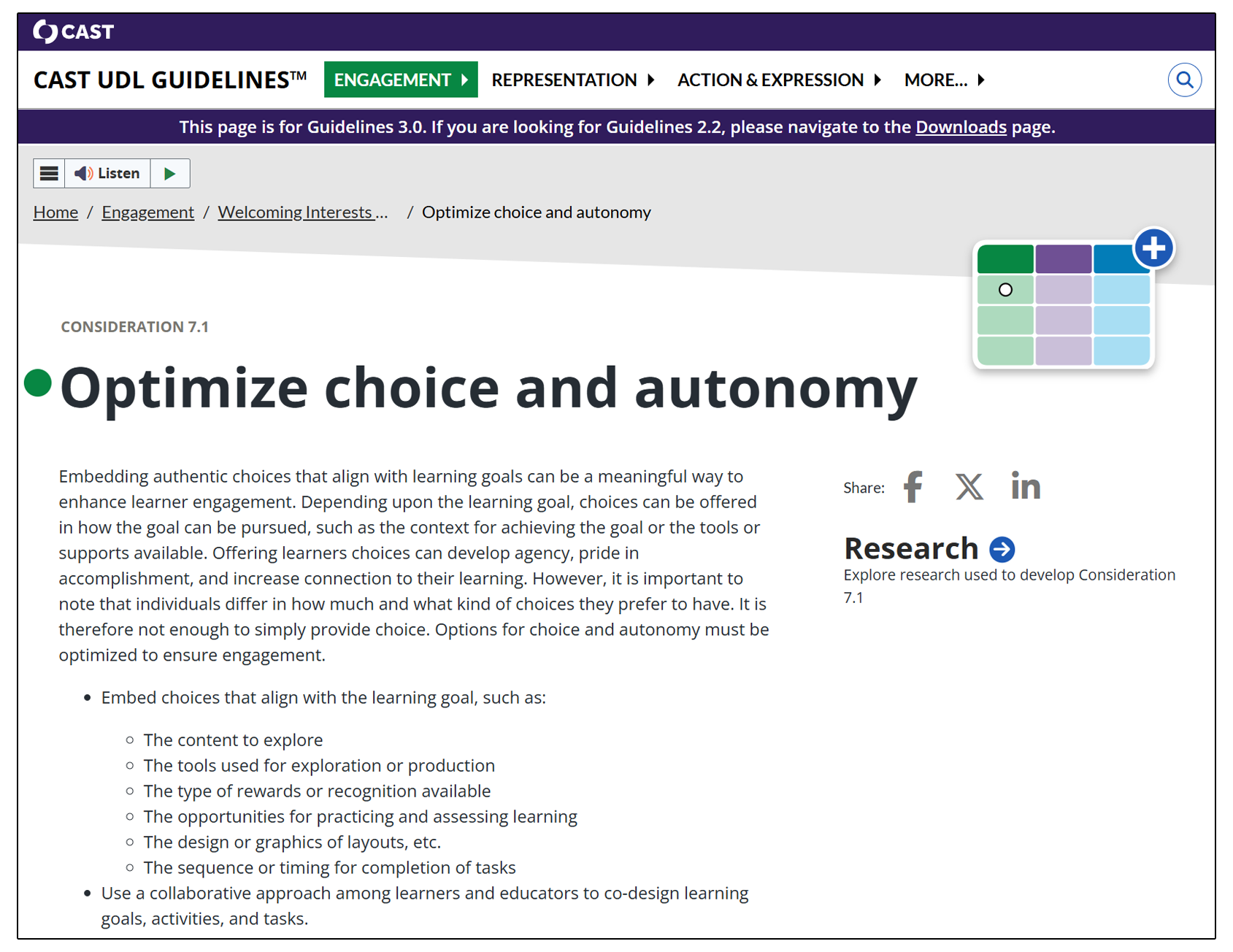The width and height of the screenshot is (1233, 952).
Task: Click 'The content to explore' bullet
Action: pyautogui.click(x=233, y=740)
